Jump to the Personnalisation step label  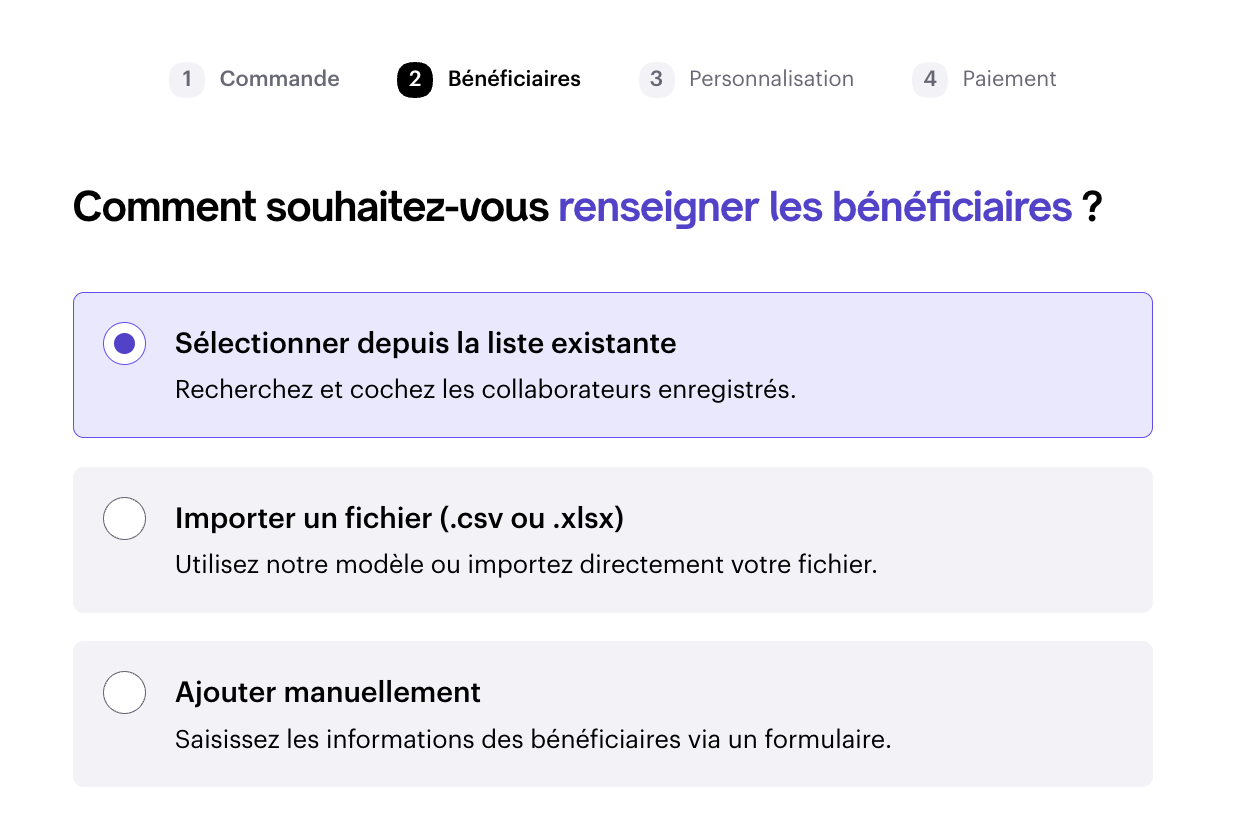click(x=771, y=79)
